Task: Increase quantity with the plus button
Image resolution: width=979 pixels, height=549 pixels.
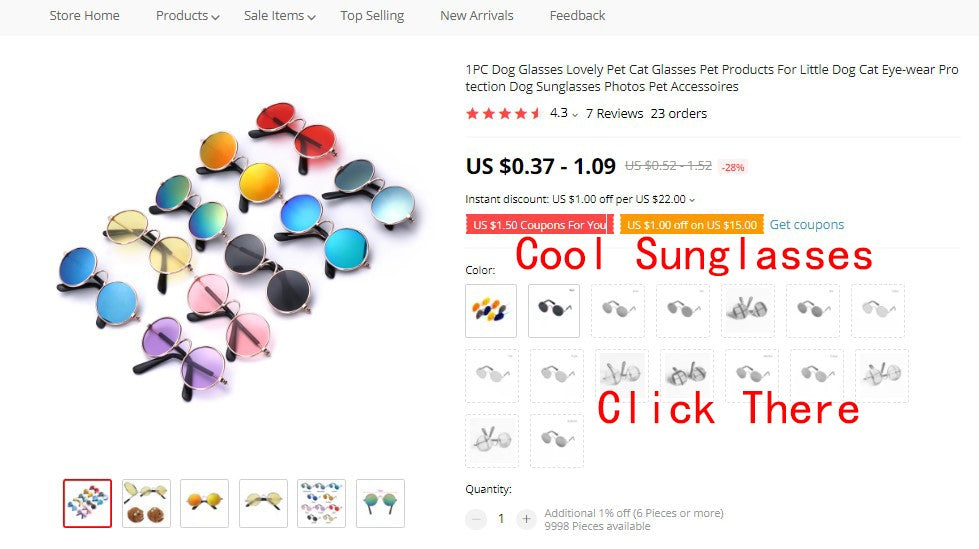Action: point(526,518)
